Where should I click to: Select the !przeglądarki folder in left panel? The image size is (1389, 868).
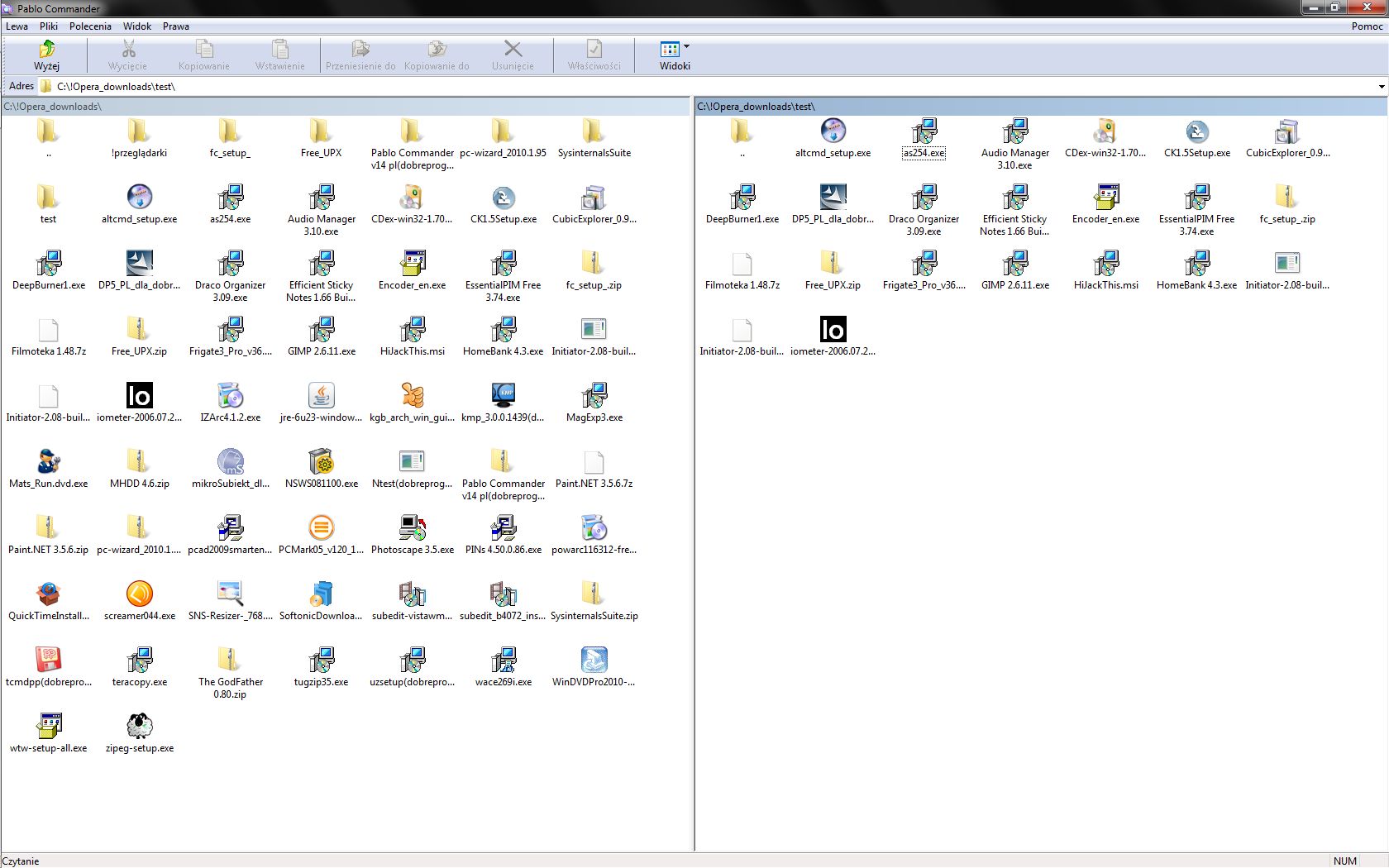(139, 138)
